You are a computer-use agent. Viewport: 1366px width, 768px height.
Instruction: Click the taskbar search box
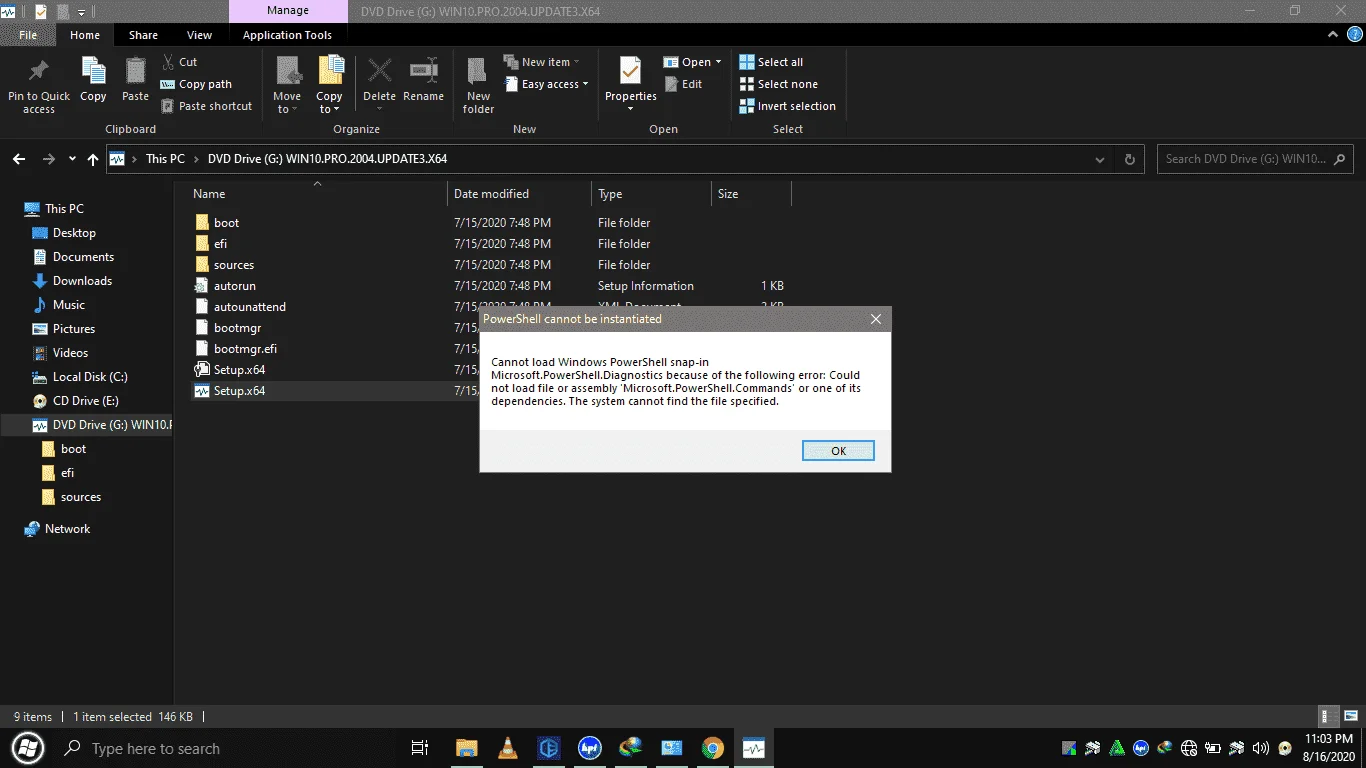(x=225, y=748)
